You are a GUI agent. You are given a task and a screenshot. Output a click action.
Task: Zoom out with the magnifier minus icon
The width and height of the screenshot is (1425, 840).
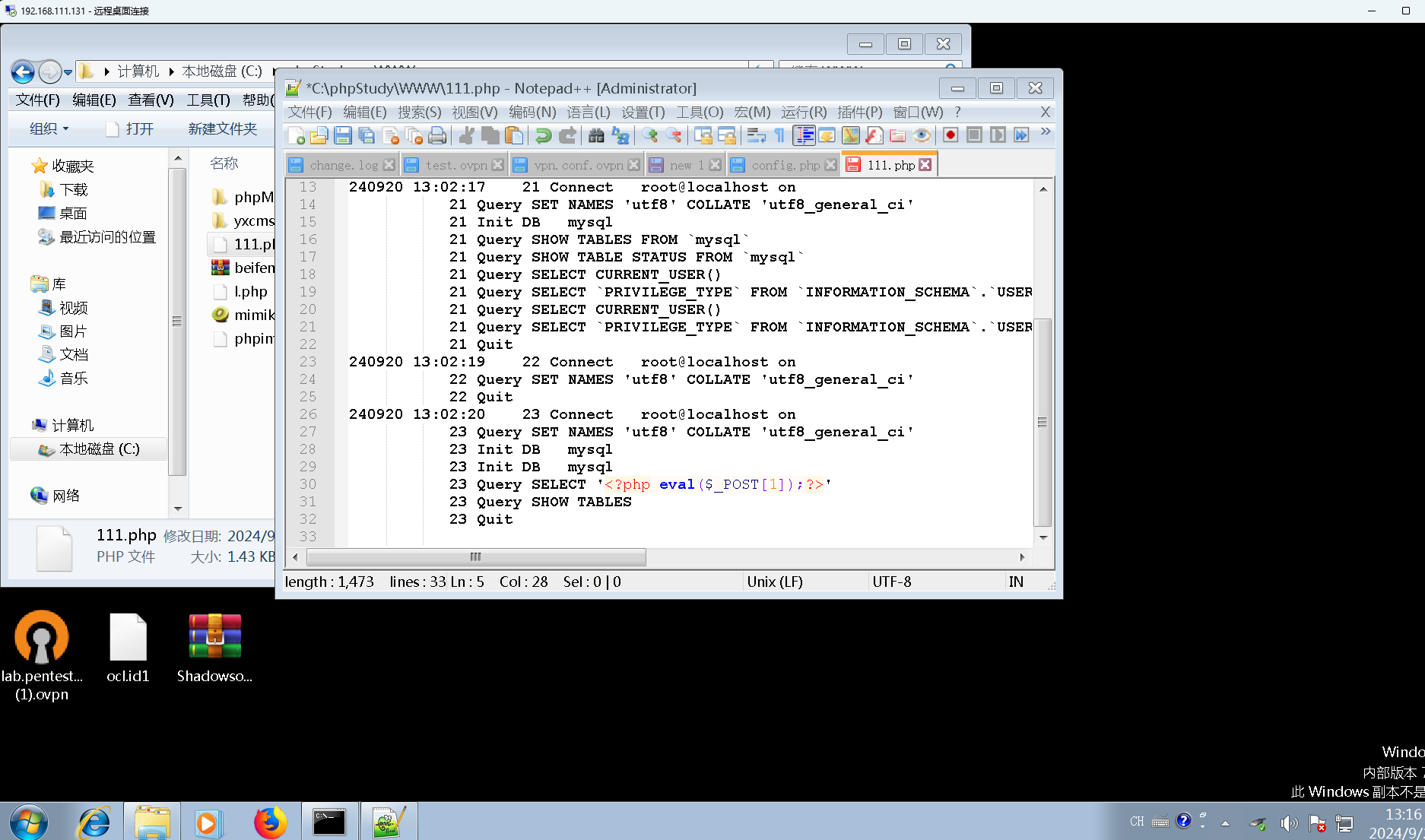click(x=674, y=135)
